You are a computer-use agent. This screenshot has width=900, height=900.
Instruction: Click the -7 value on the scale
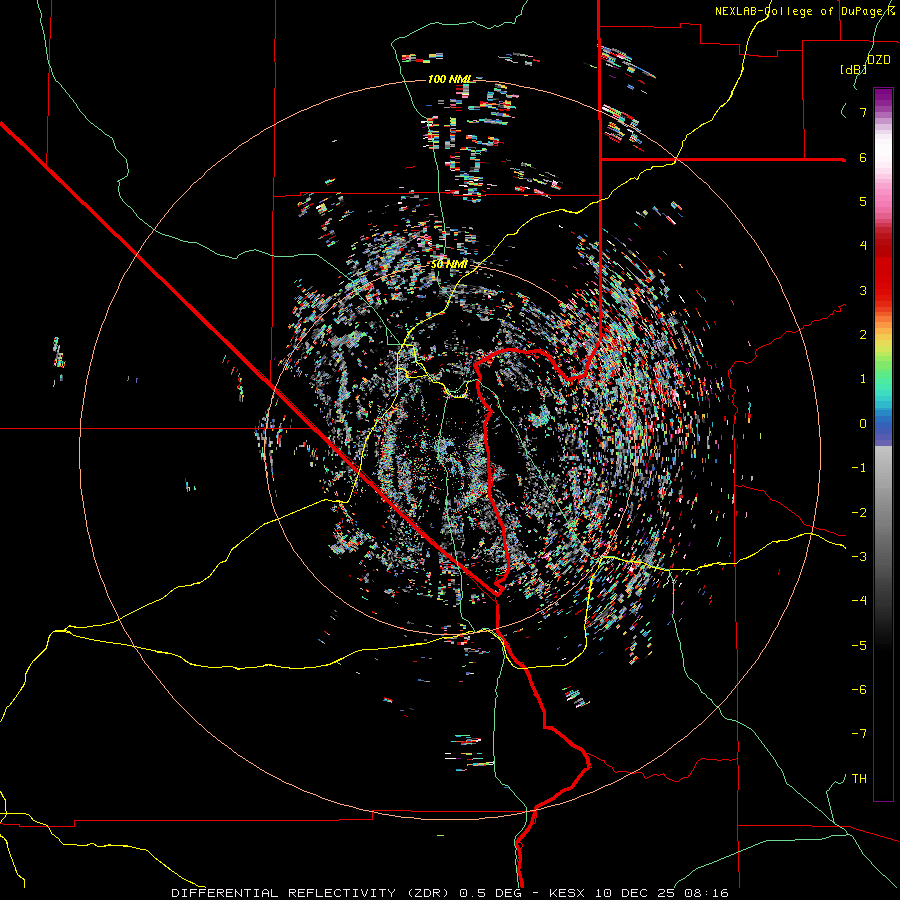pos(859,734)
